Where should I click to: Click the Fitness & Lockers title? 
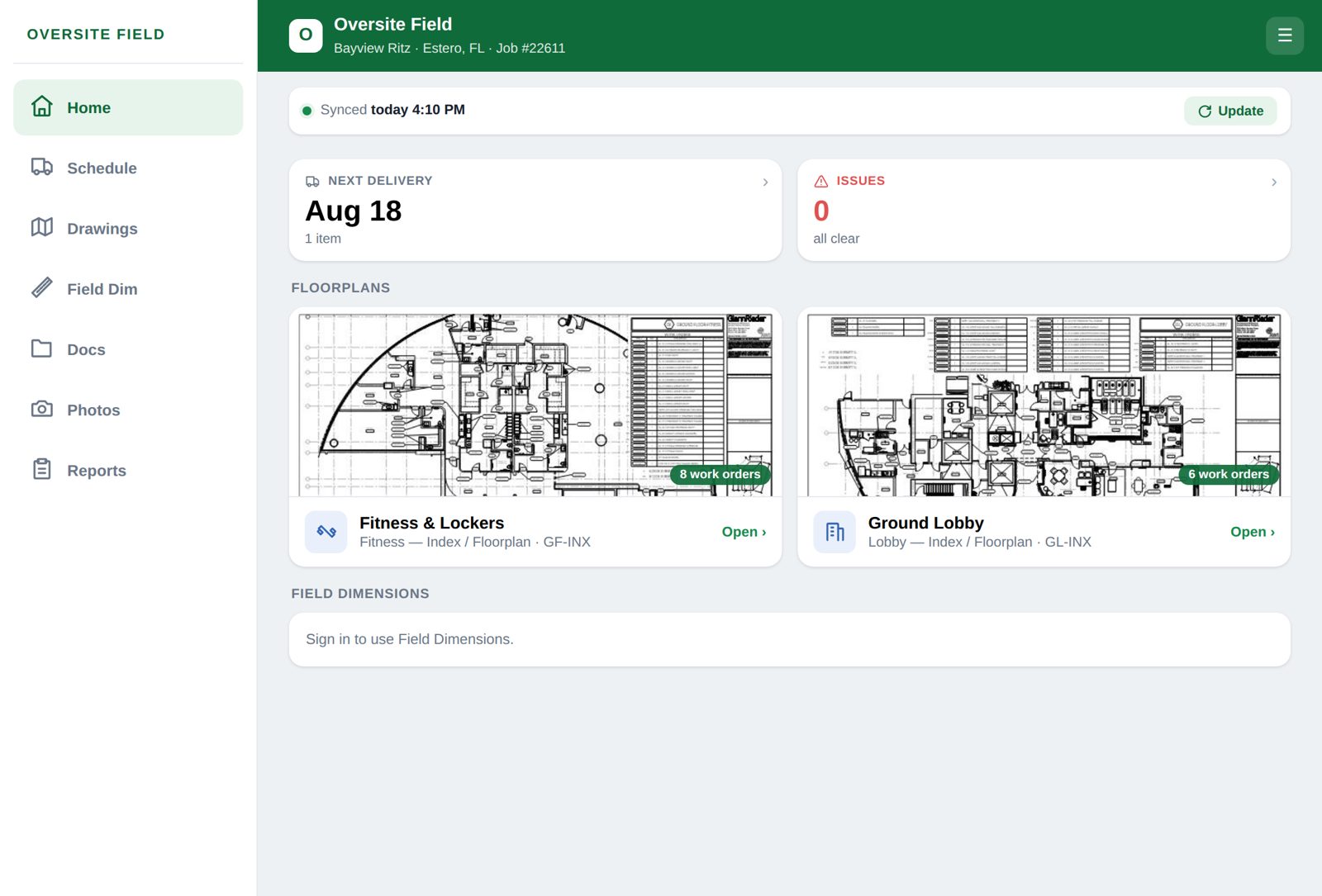(431, 523)
